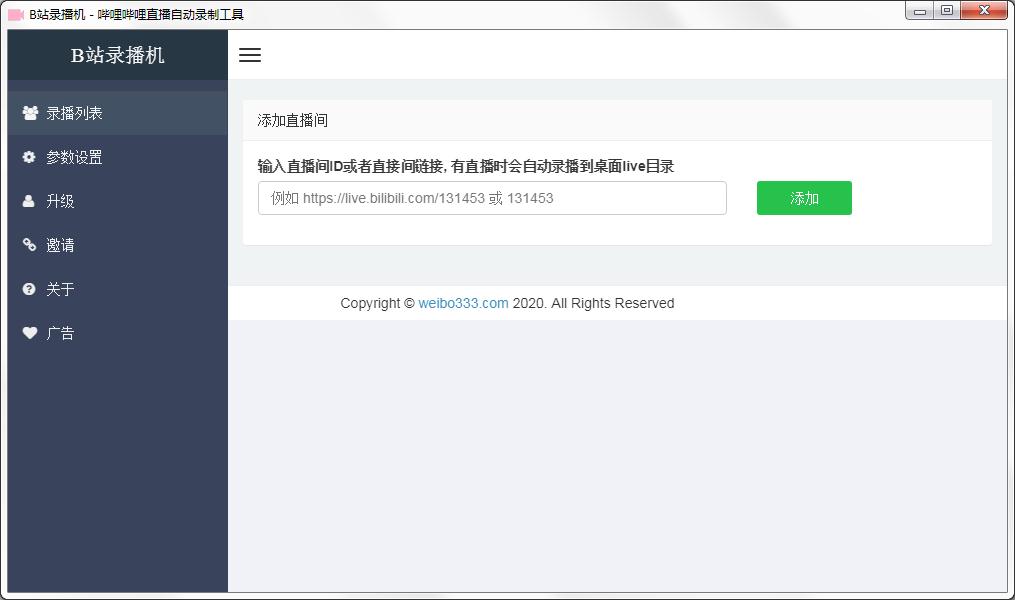This screenshot has height=600, width=1015.
Task: Maximize the B站录播机 window
Action: [947, 11]
